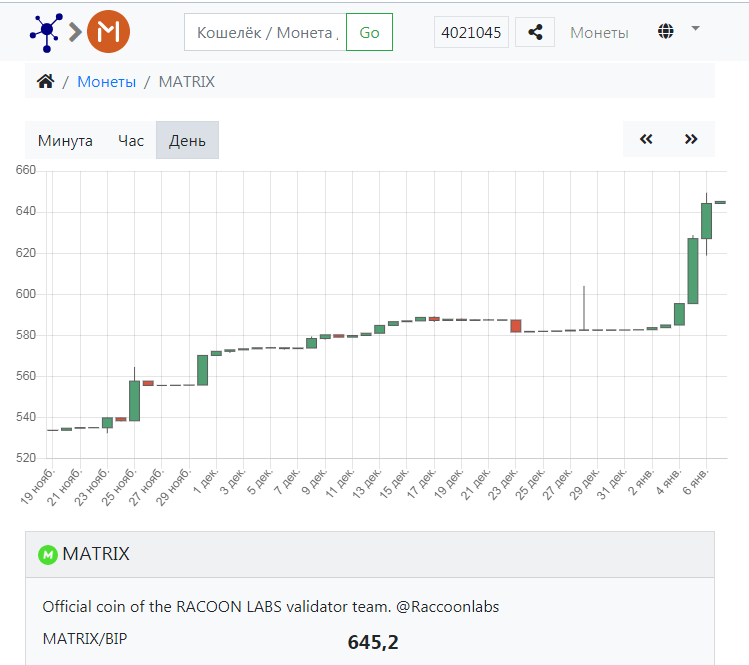Switch chart to Час interval
749x665 pixels.
pos(131,140)
